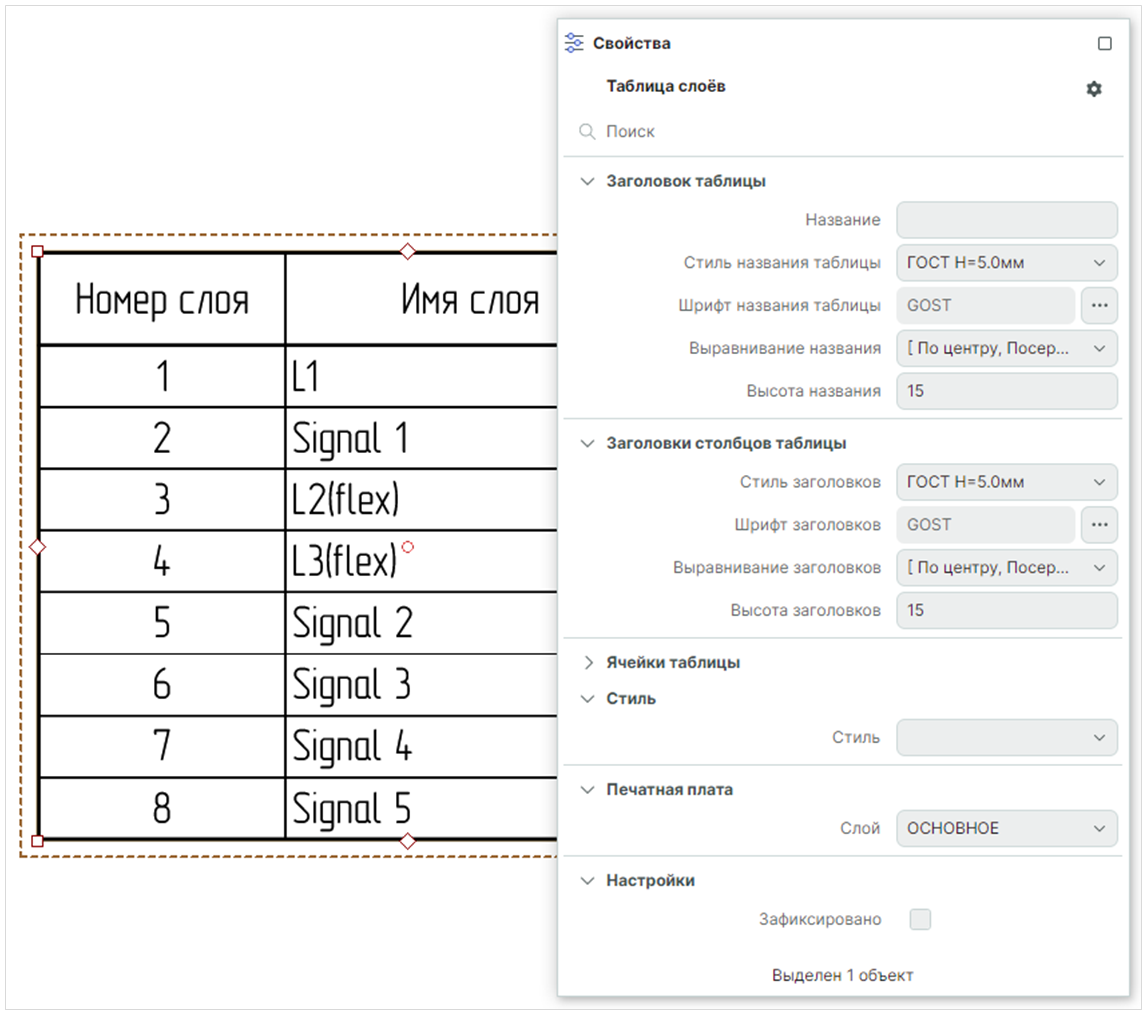The height and width of the screenshot is (1015, 1147).
Task: Enable the Зафиксировано checkbox
Action: coord(920,919)
